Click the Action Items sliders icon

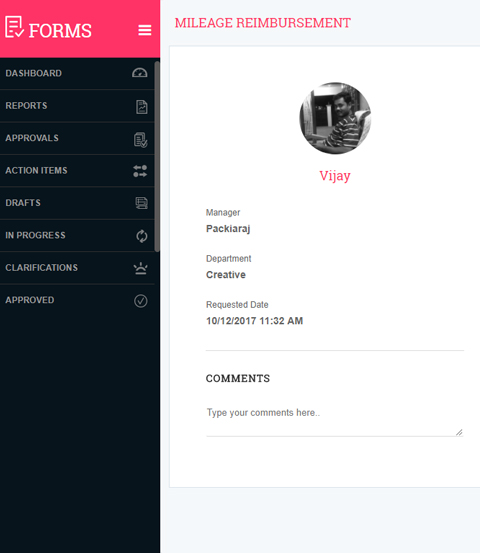tap(140, 171)
